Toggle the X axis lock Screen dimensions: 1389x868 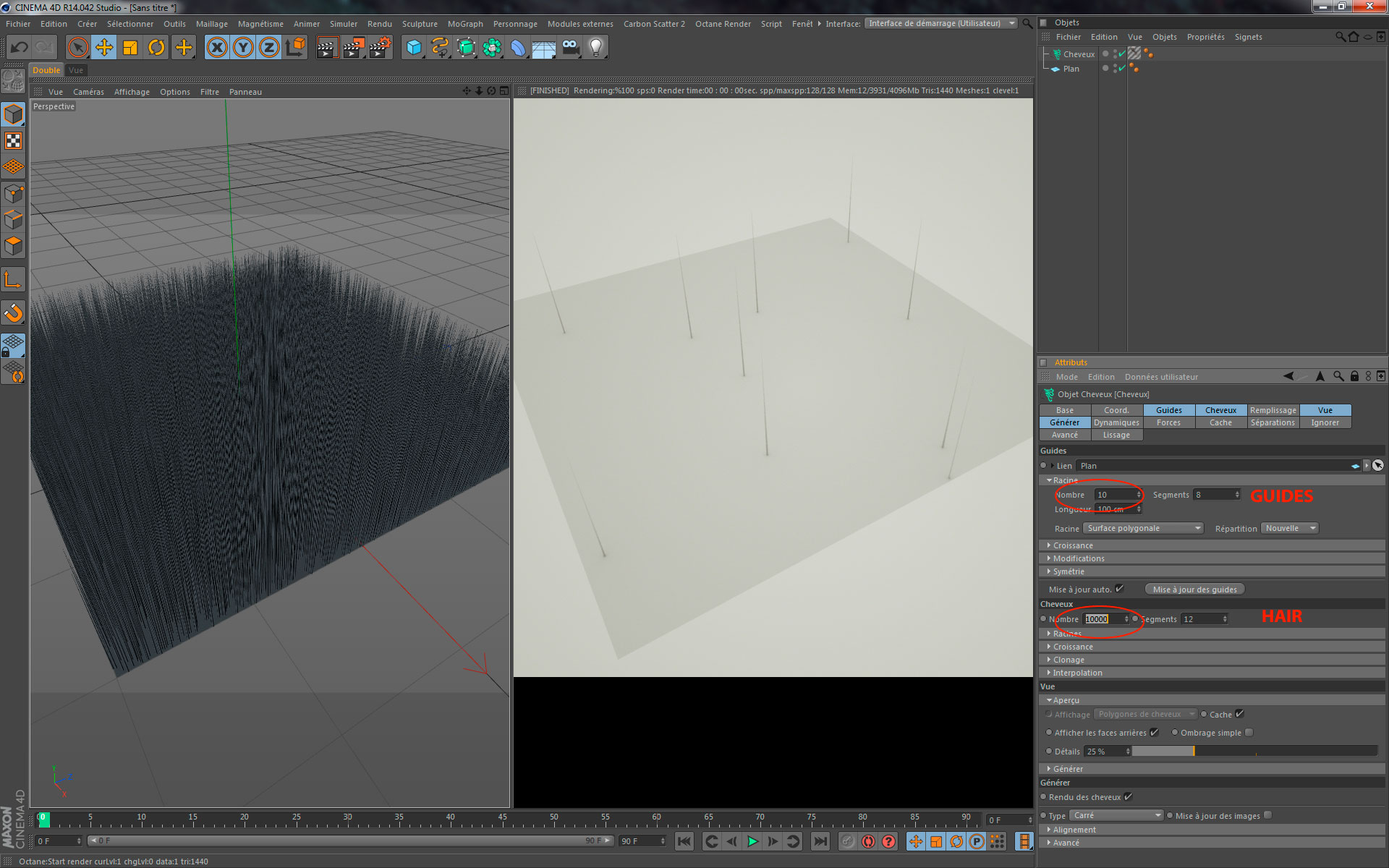click(217, 48)
